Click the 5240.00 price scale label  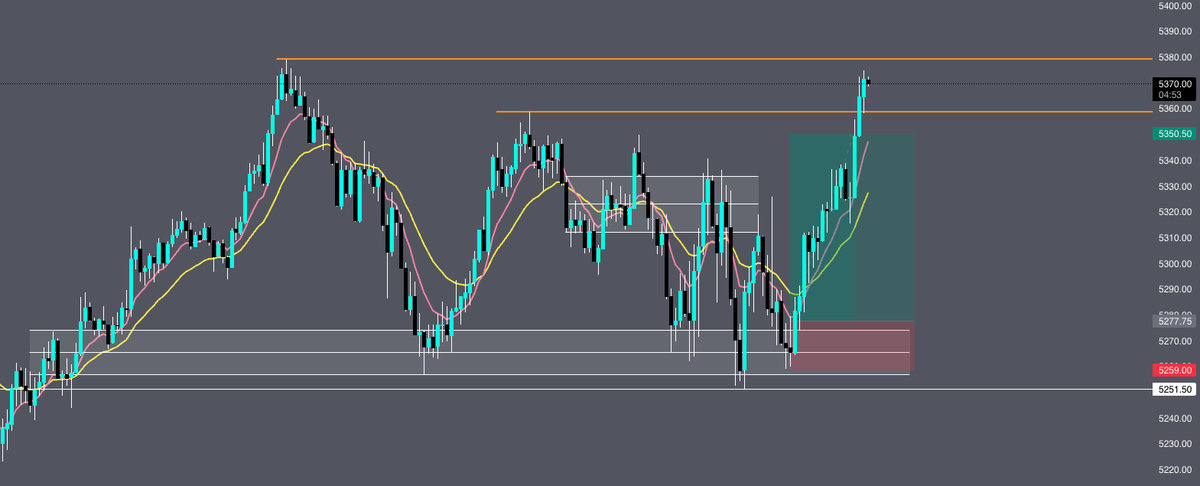1174,418
